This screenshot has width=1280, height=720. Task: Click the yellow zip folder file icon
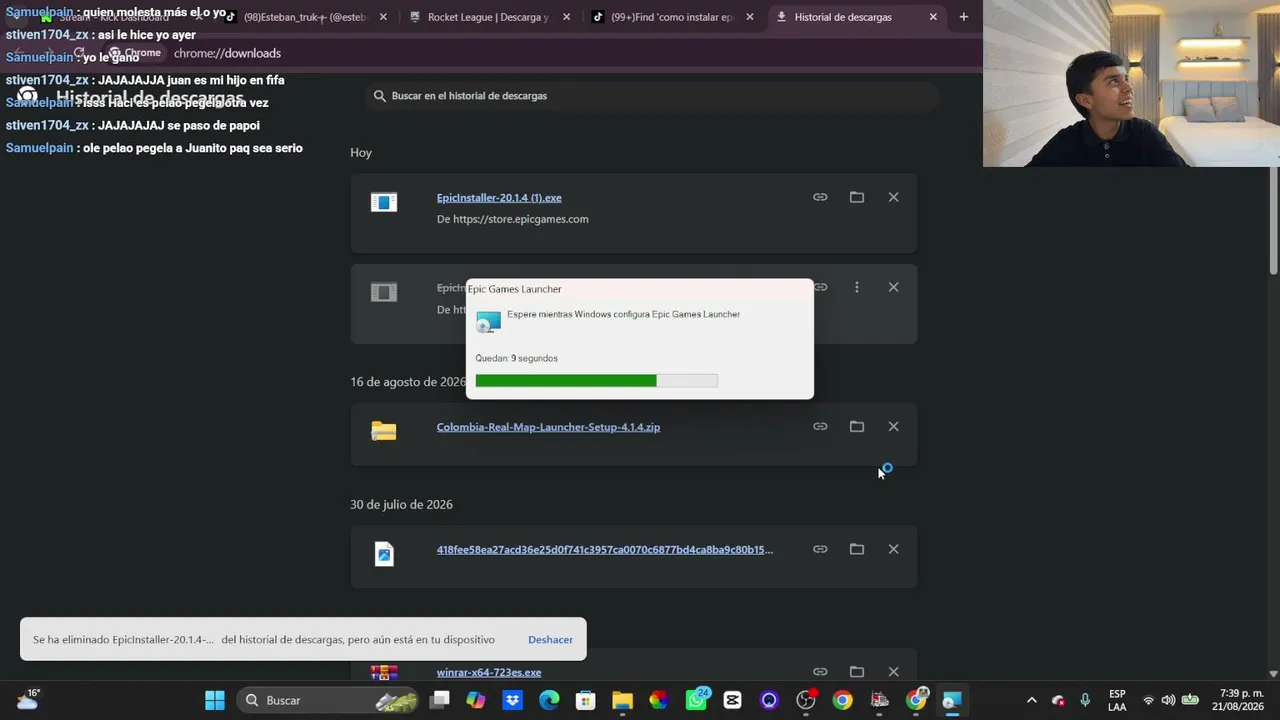[384, 431]
